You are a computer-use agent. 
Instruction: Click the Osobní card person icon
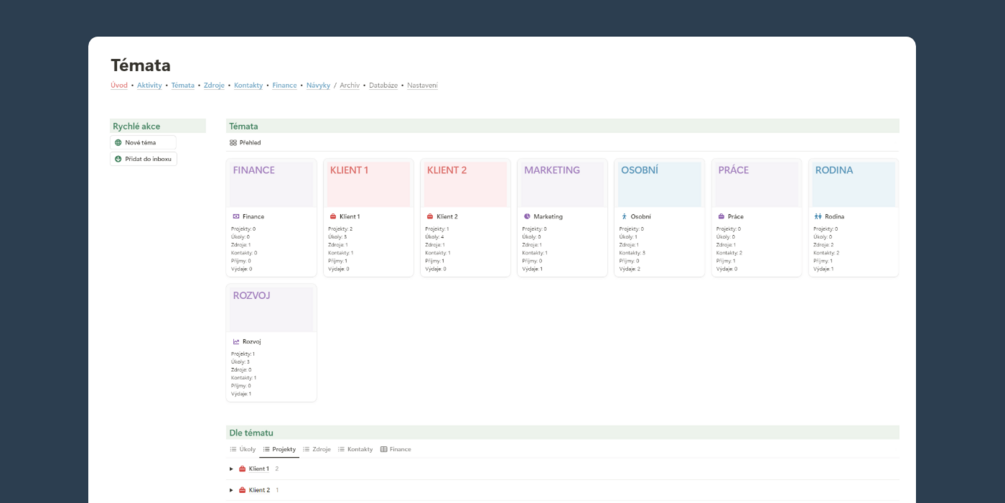[624, 217]
